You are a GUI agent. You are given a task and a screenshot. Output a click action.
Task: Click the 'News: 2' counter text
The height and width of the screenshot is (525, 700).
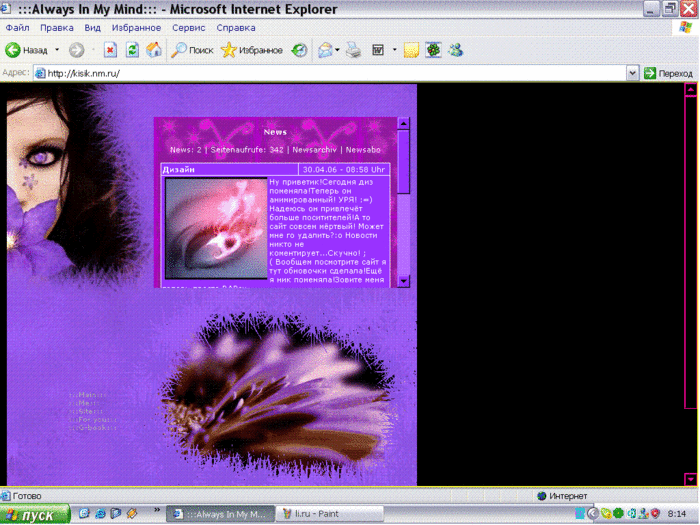click(x=186, y=150)
